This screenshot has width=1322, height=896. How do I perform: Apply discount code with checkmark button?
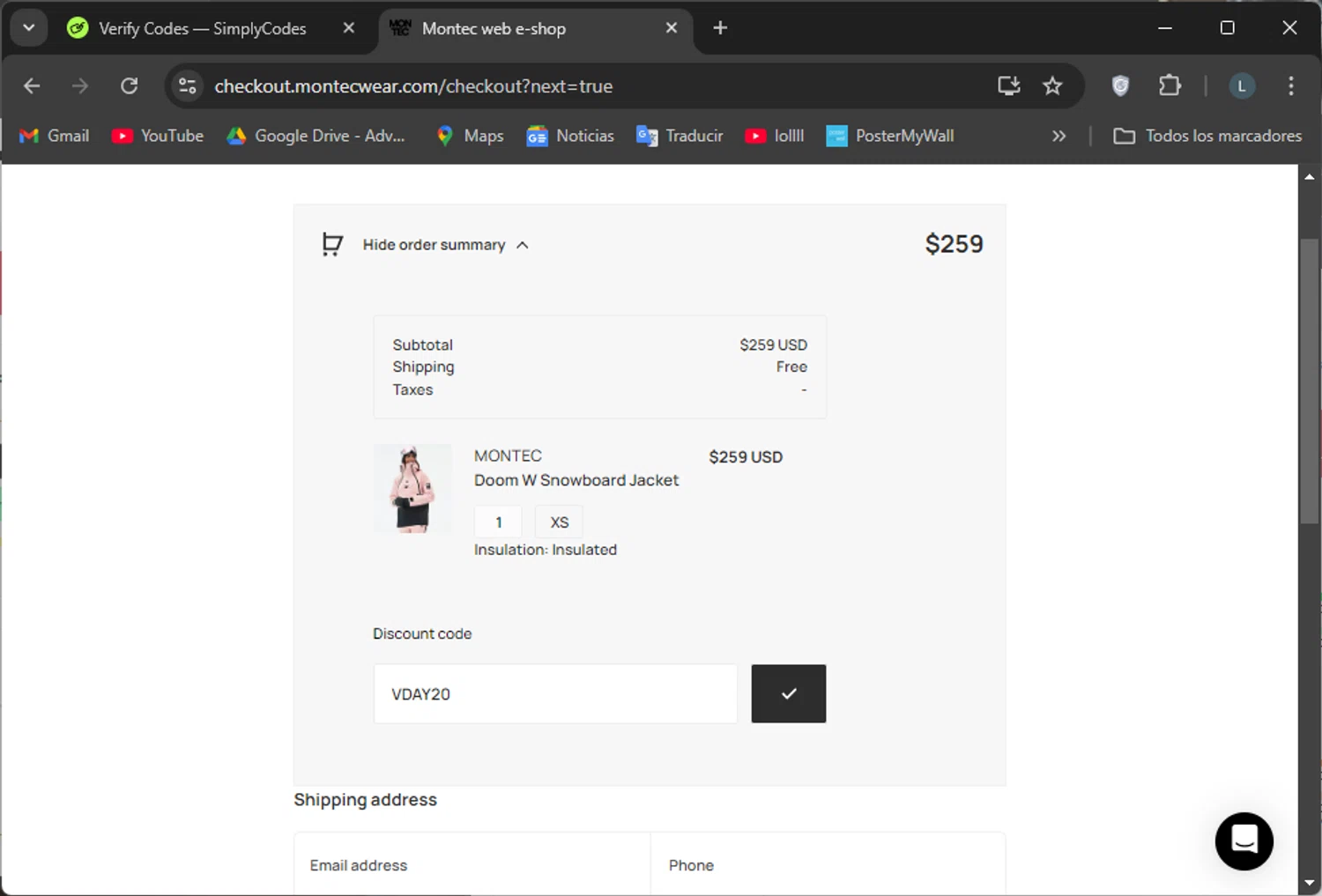(789, 694)
